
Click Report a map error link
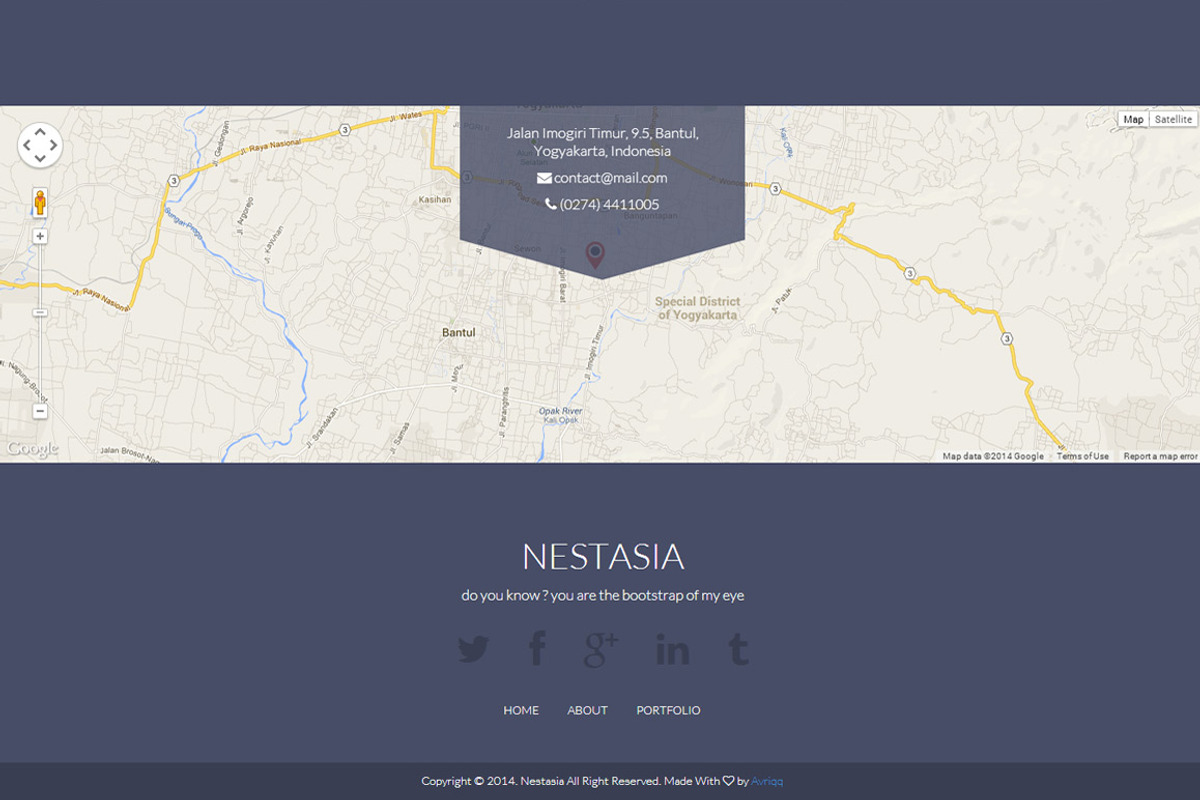1160,456
